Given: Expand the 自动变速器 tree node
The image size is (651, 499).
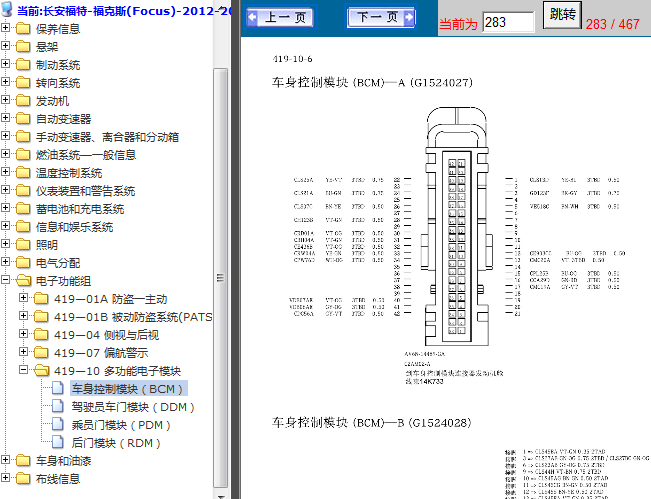Looking at the screenshot, I should pyautogui.click(x=5, y=117).
